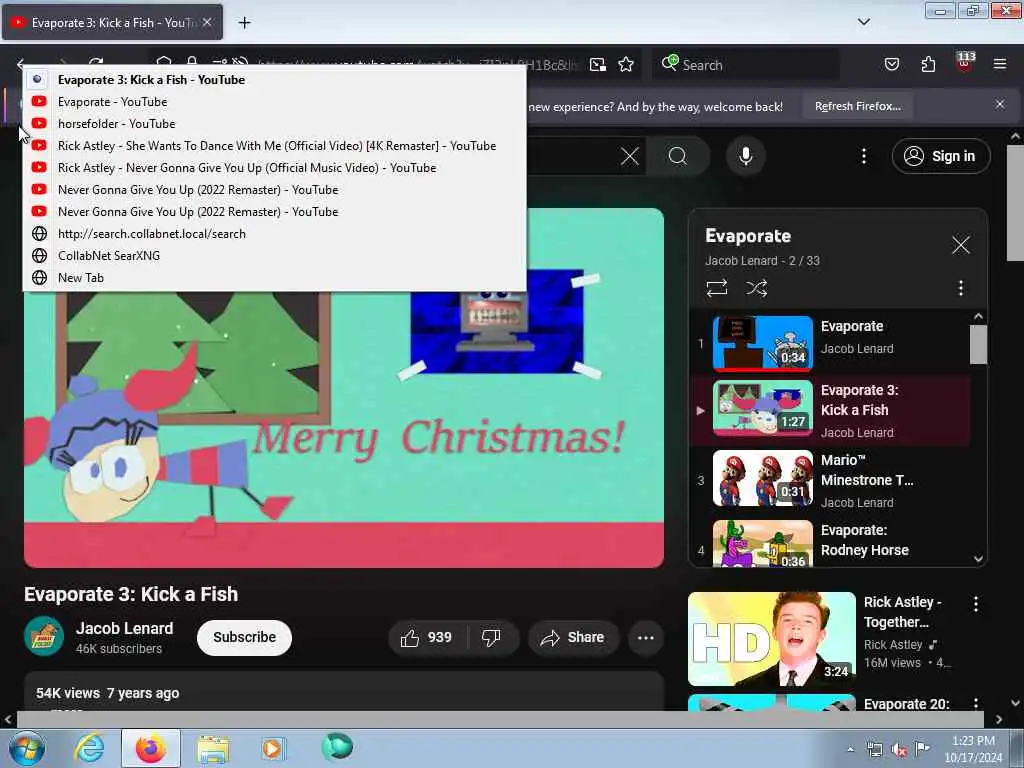Open the Extensions puzzle icon
The image size is (1024, 768).
tap(928, 64)
